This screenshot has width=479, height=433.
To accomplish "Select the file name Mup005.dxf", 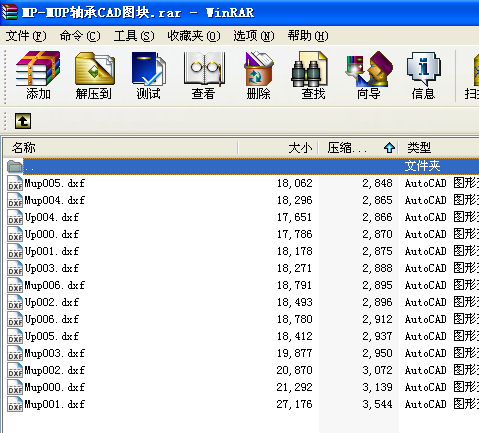I will pos(55,183).
